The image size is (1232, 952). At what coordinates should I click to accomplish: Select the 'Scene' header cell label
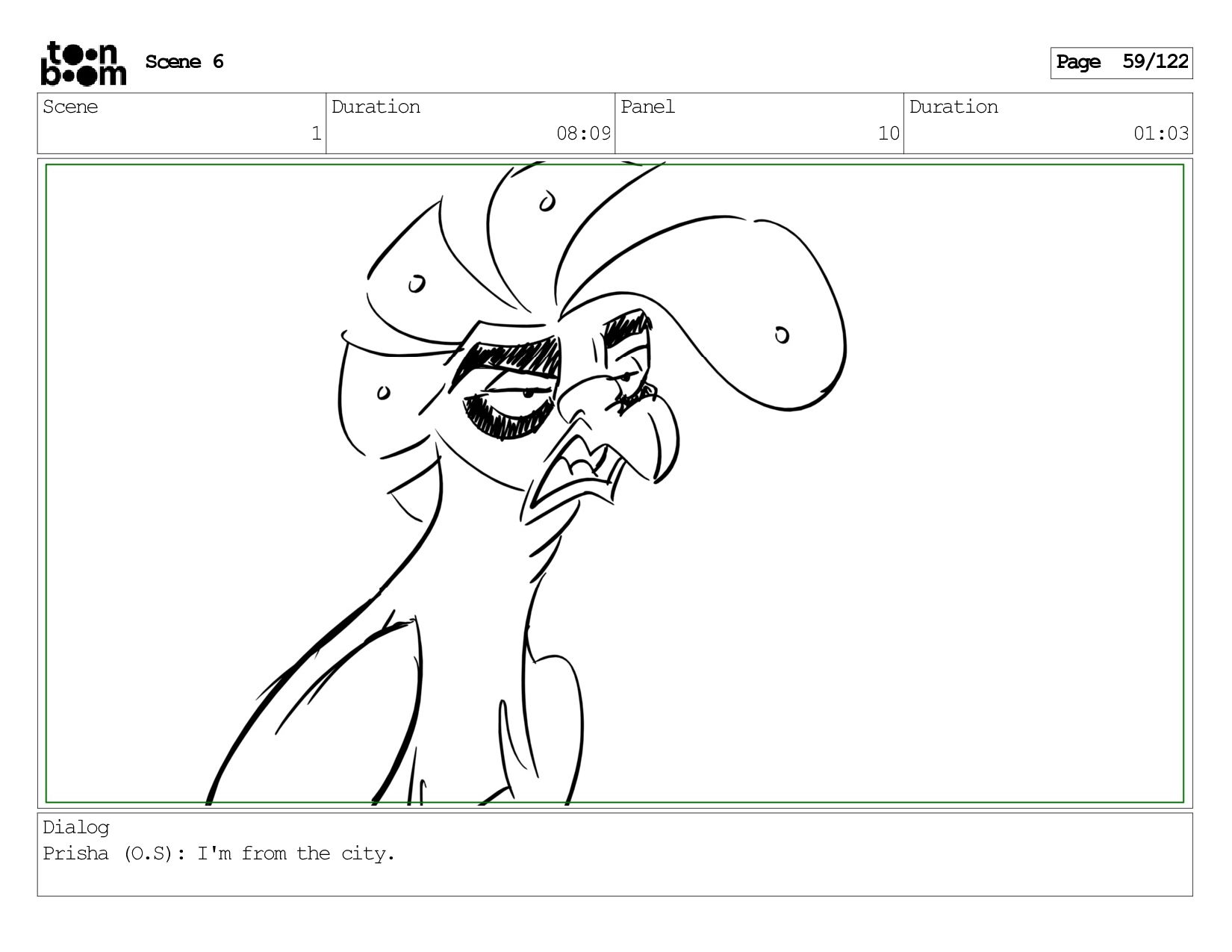point(70,107)
